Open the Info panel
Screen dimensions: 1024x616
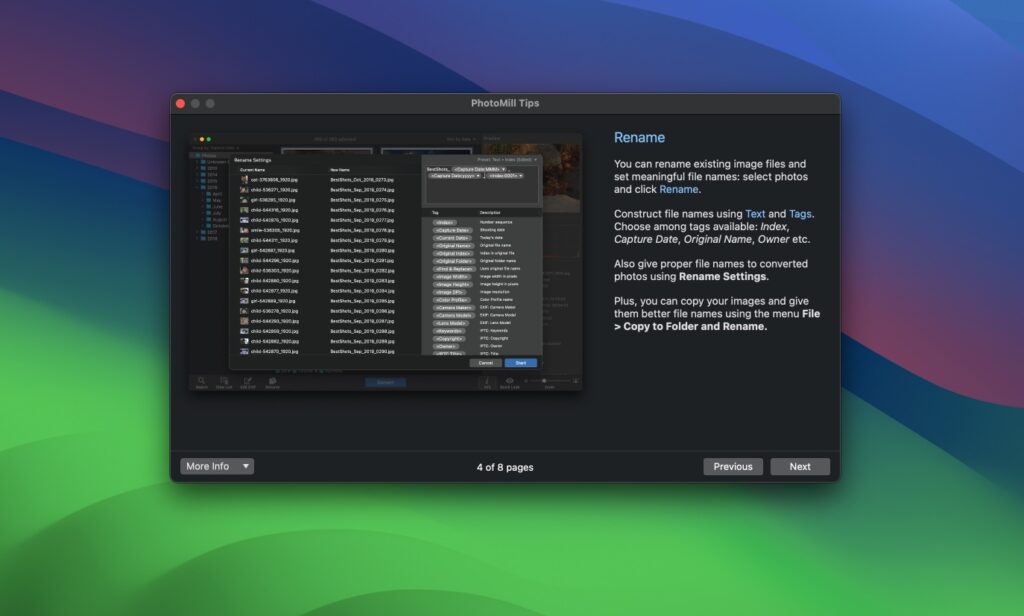(x=486, y=382)
